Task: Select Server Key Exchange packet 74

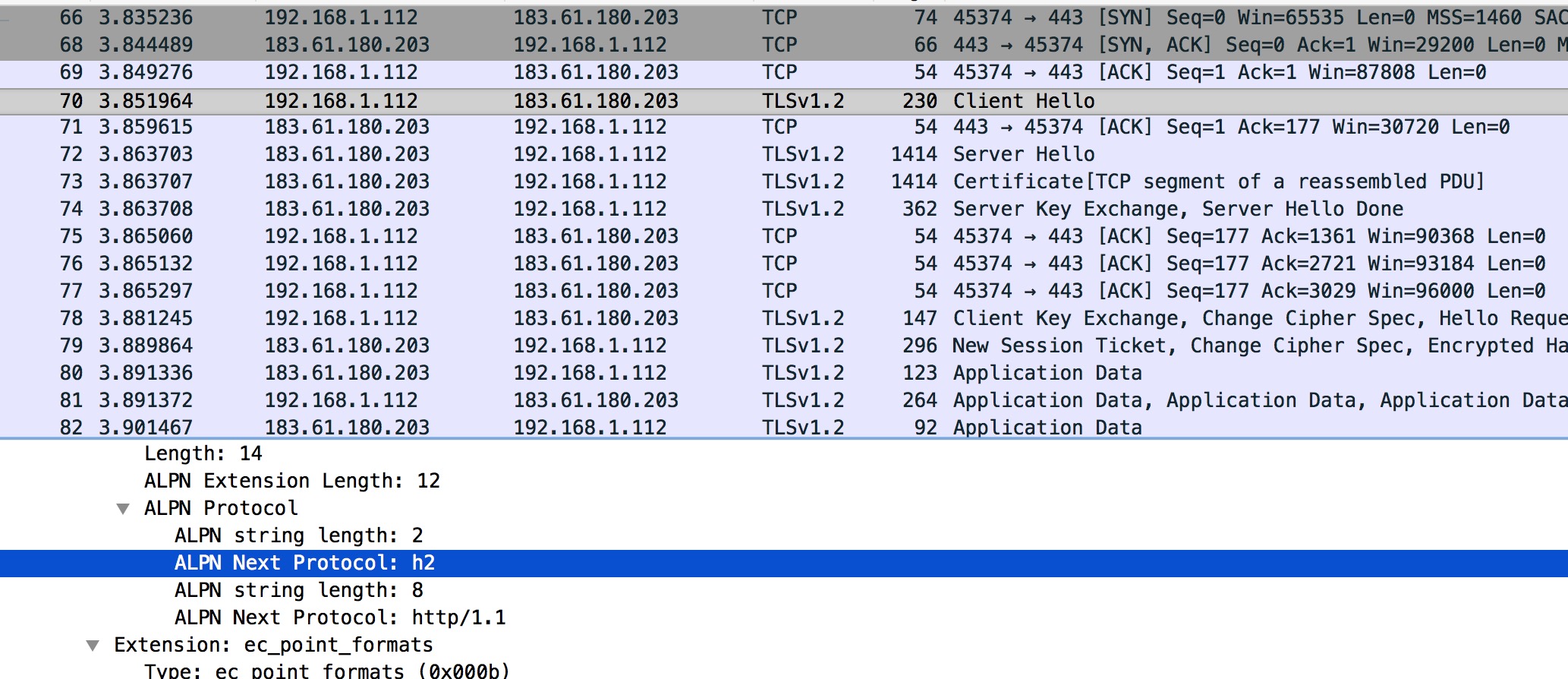Action: [1176, 209]
